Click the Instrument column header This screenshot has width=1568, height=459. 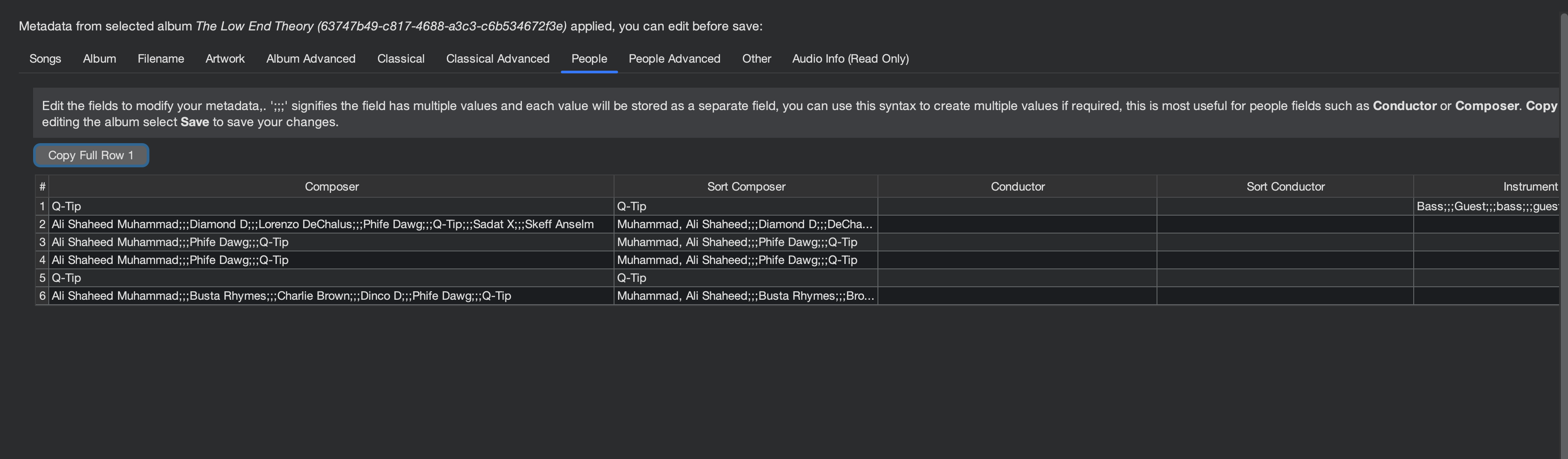click(x=1486, y=186)
